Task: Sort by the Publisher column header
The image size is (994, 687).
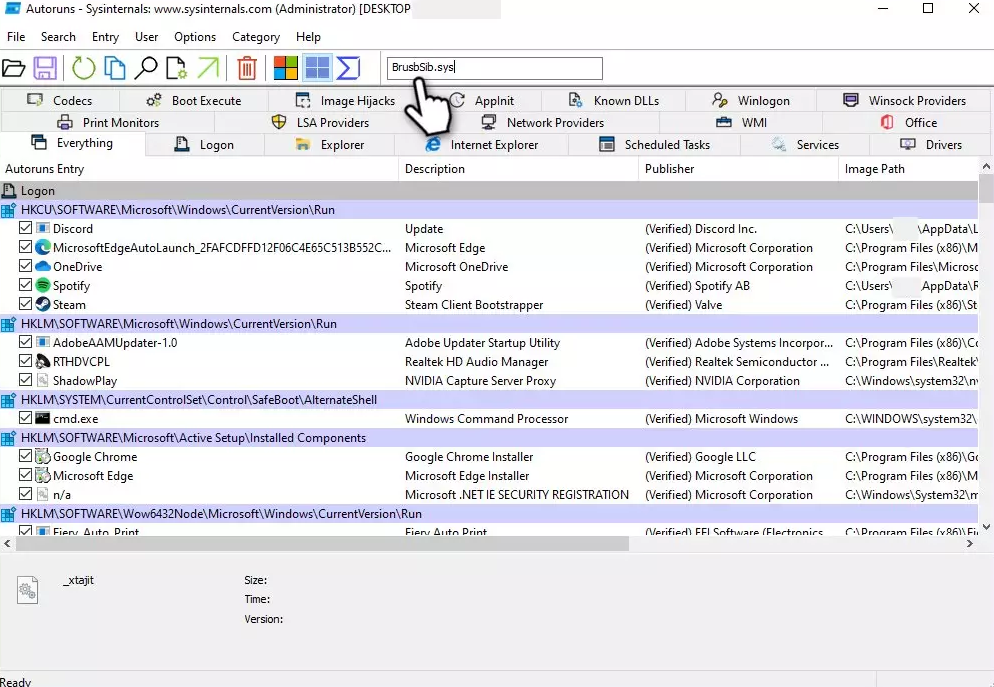Action: coord(670,169)
